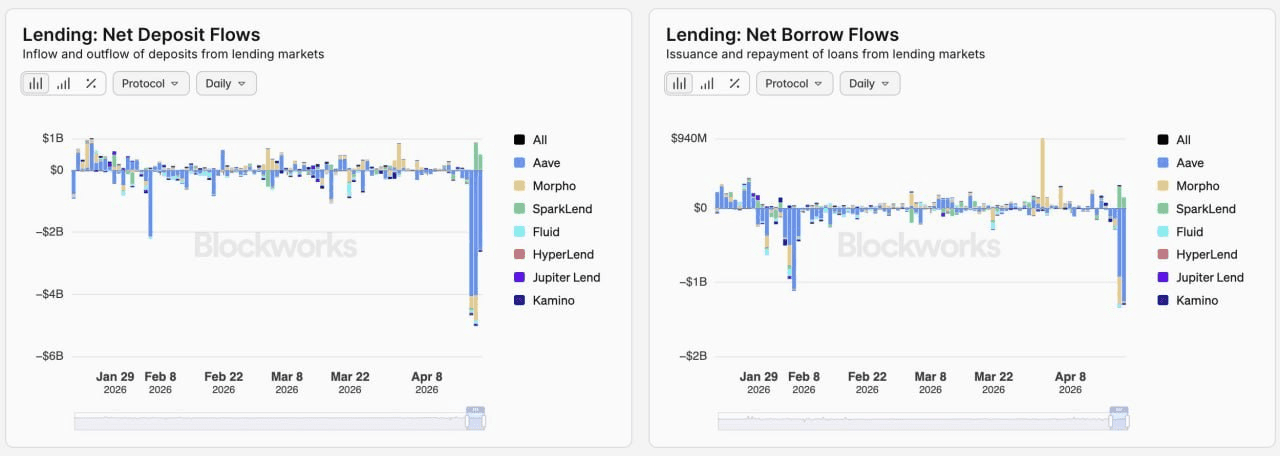
Task: Click right range handle on deposit flows timeline
Action: (x=485, y=421)
